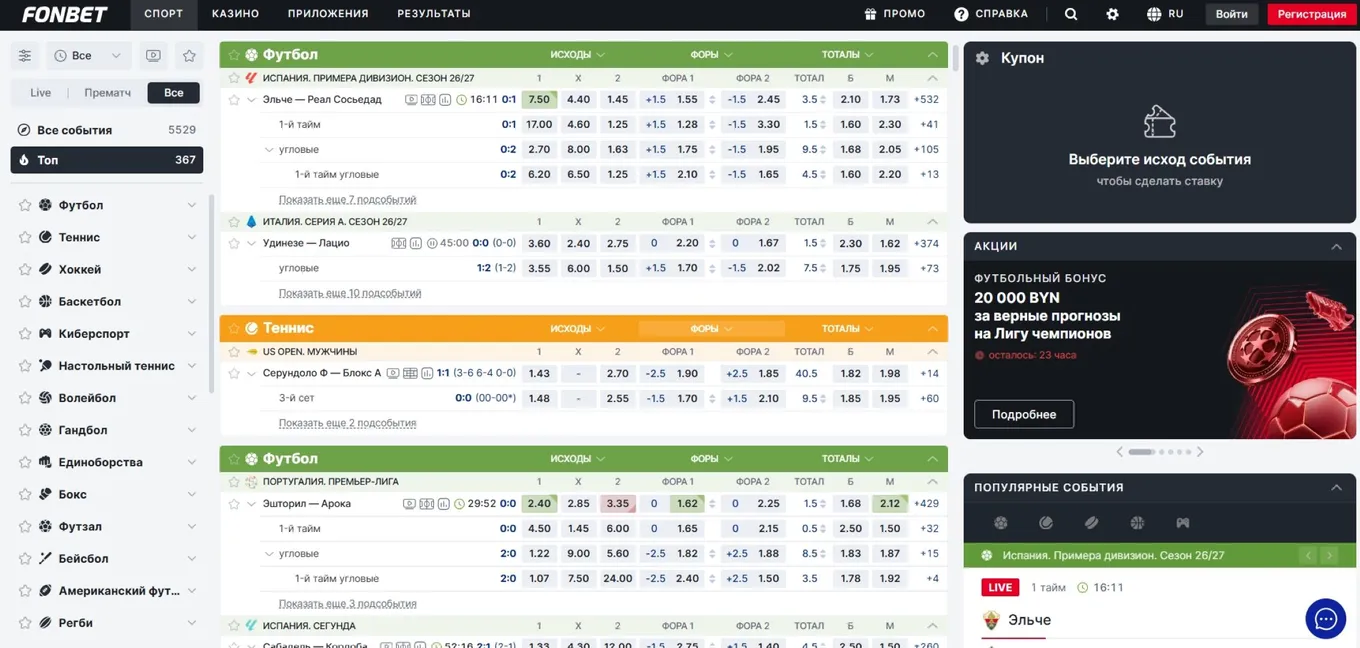Expand Настольный теннис in sidebar
1360x648 pixels.
pyautogui.click(x=191, y=365)
